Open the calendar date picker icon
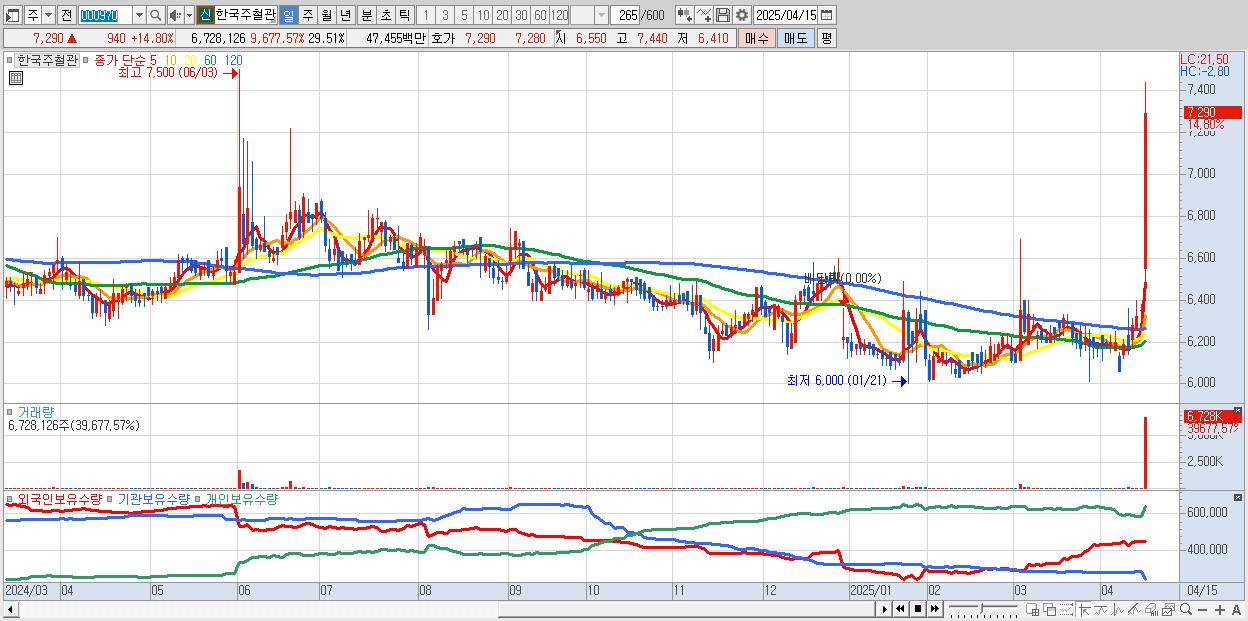This screenshot has width=1248, height=621. 827,15
